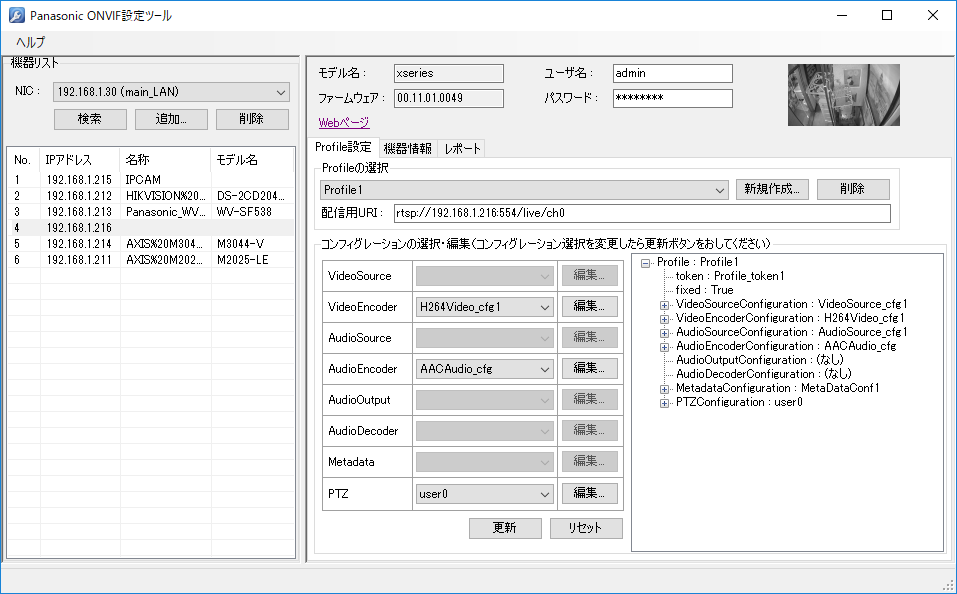
Task: Select AudioDecoderConfiguration : (なし) tree item
Action: point(764,374)
